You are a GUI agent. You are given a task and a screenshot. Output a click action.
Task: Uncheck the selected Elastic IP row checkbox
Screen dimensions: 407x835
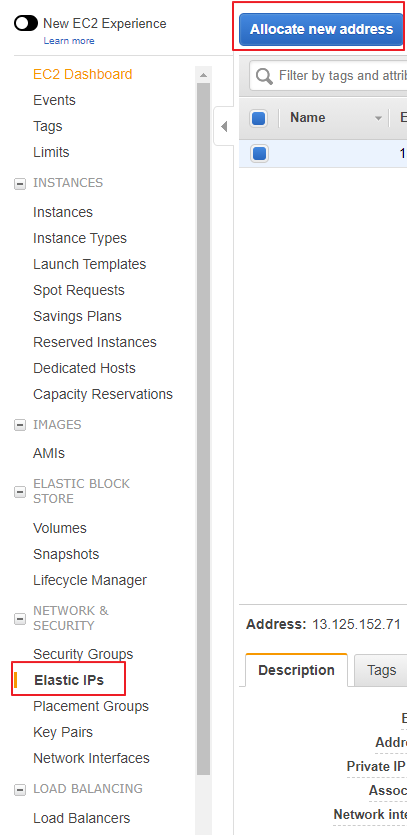point(259,153)
